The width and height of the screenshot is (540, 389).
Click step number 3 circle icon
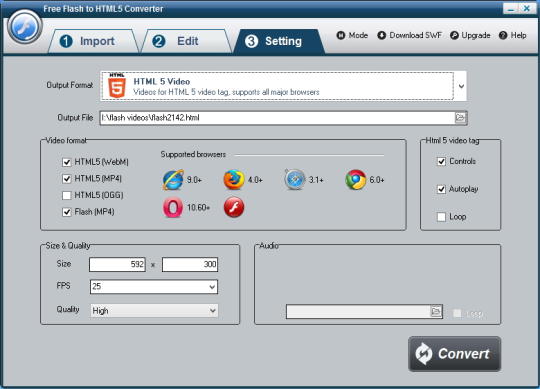(x=251, y=41)
